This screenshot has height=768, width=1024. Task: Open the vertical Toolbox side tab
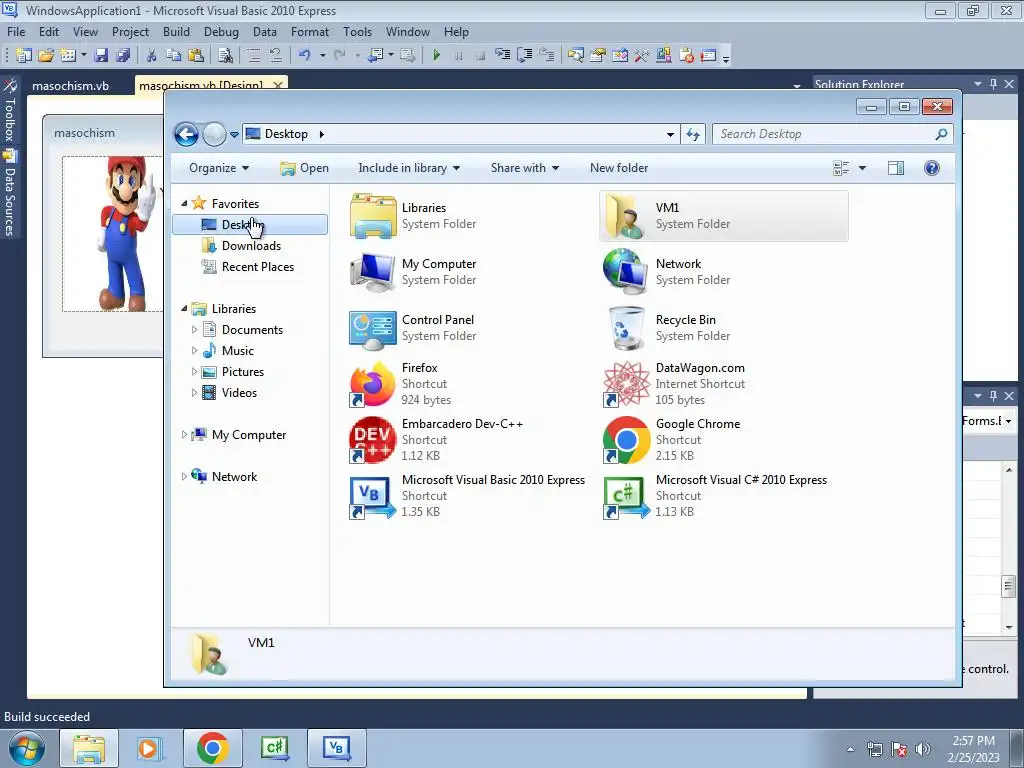click(x=10, y=110)
